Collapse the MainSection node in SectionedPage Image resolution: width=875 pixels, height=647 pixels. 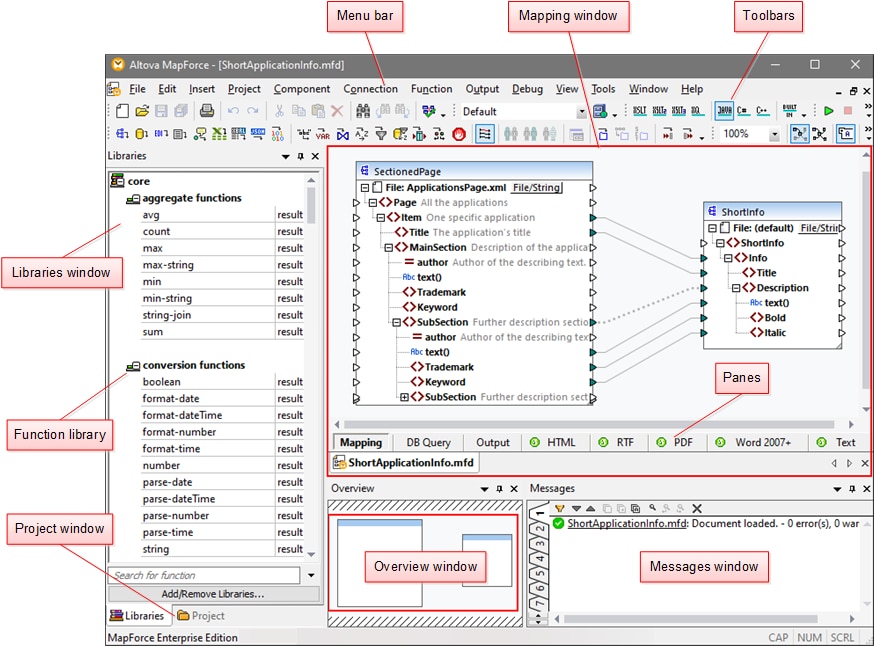pos(388,247)
